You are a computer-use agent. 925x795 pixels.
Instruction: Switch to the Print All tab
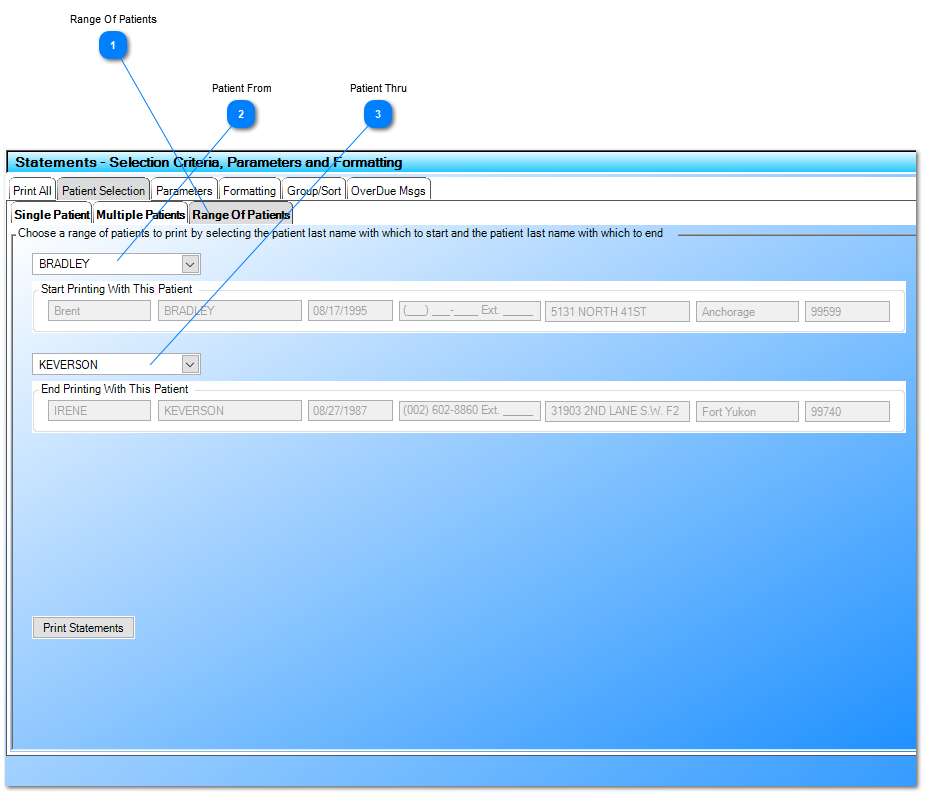pyautogui.click(x=31, y=189)
